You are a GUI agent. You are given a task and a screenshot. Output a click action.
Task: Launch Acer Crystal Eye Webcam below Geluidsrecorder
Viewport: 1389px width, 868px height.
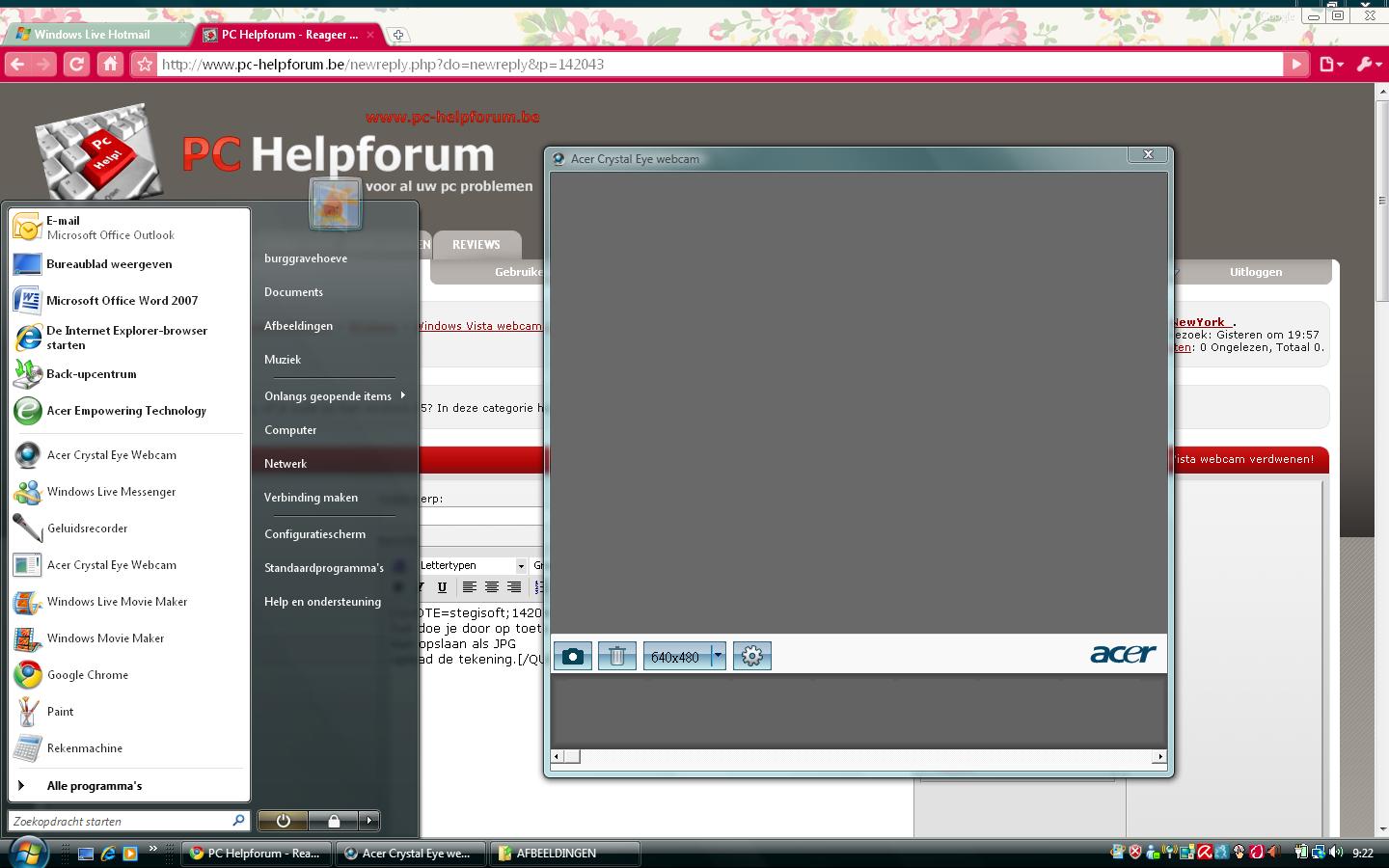[129, 565]
